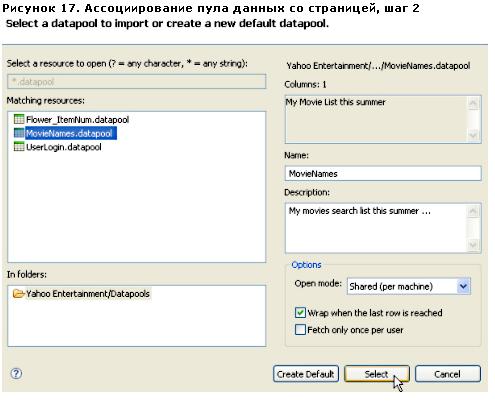
Task: Click the Flower_ItemNum.datapool table icon
Action: click(19, 119)
